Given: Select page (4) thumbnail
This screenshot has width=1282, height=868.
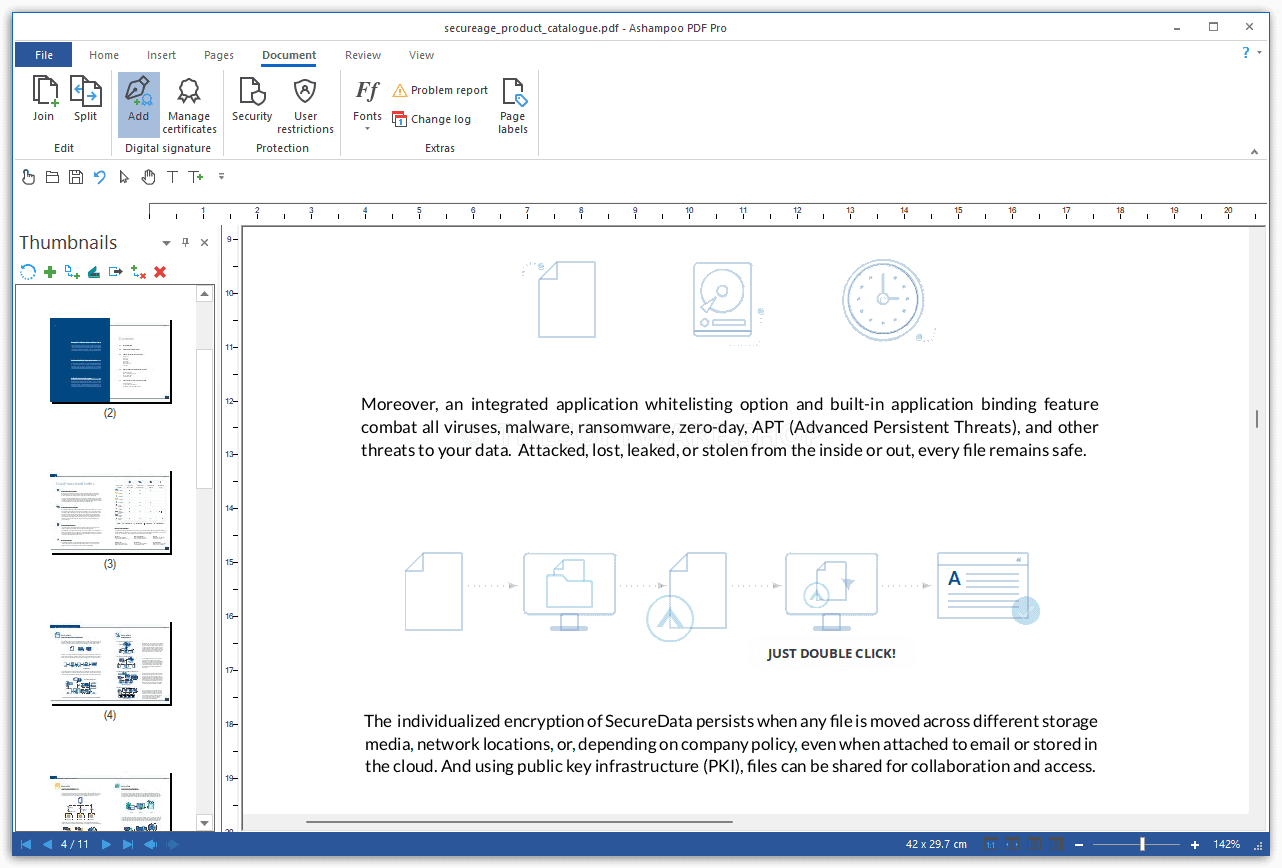Looking at the screenshot, I should (x=110, y=663).
